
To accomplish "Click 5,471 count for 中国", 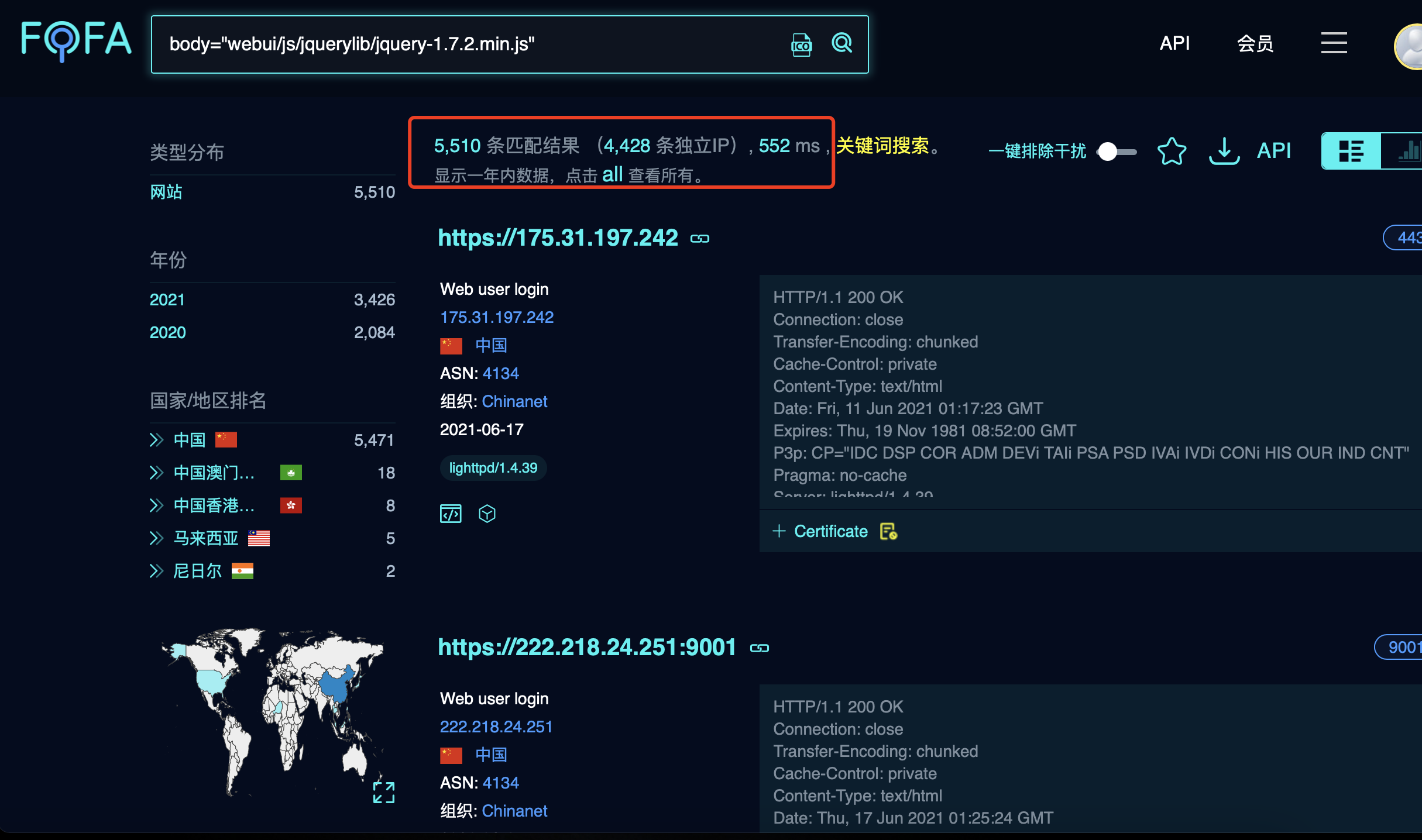I will tap(374, 440).
